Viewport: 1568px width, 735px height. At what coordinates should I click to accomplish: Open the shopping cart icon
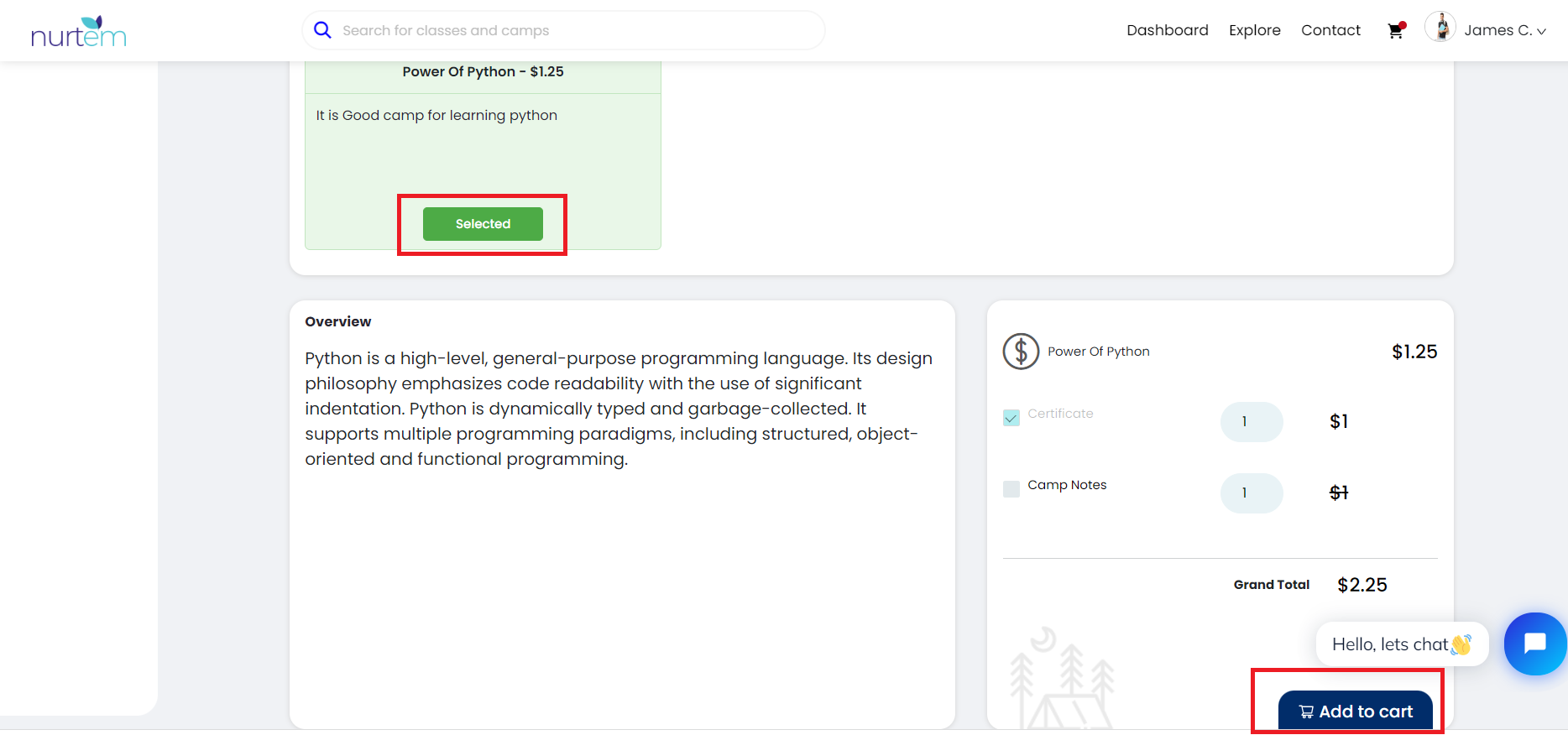1395,31
